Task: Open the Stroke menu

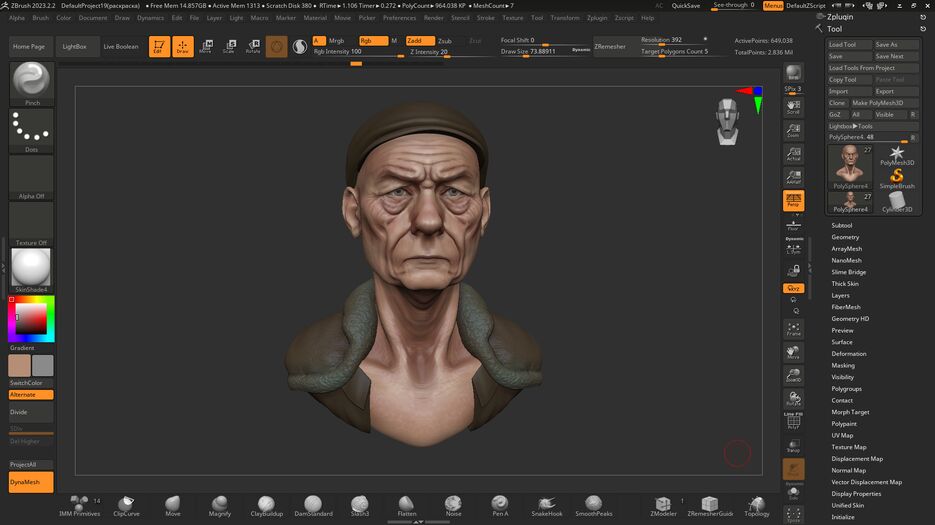Action: 485,18
